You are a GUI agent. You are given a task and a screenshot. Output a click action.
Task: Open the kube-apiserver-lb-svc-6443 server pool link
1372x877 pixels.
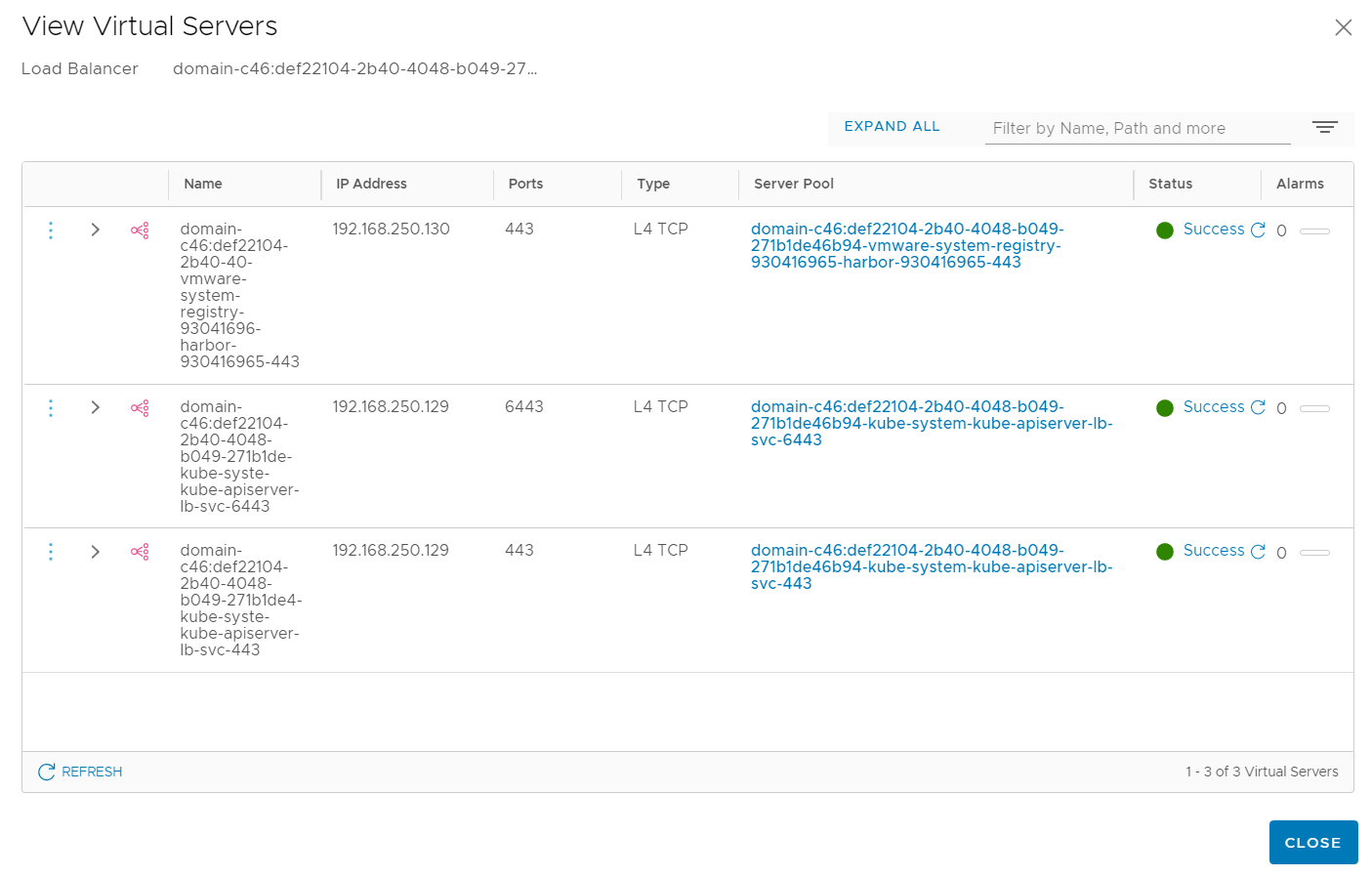point(932,423)
